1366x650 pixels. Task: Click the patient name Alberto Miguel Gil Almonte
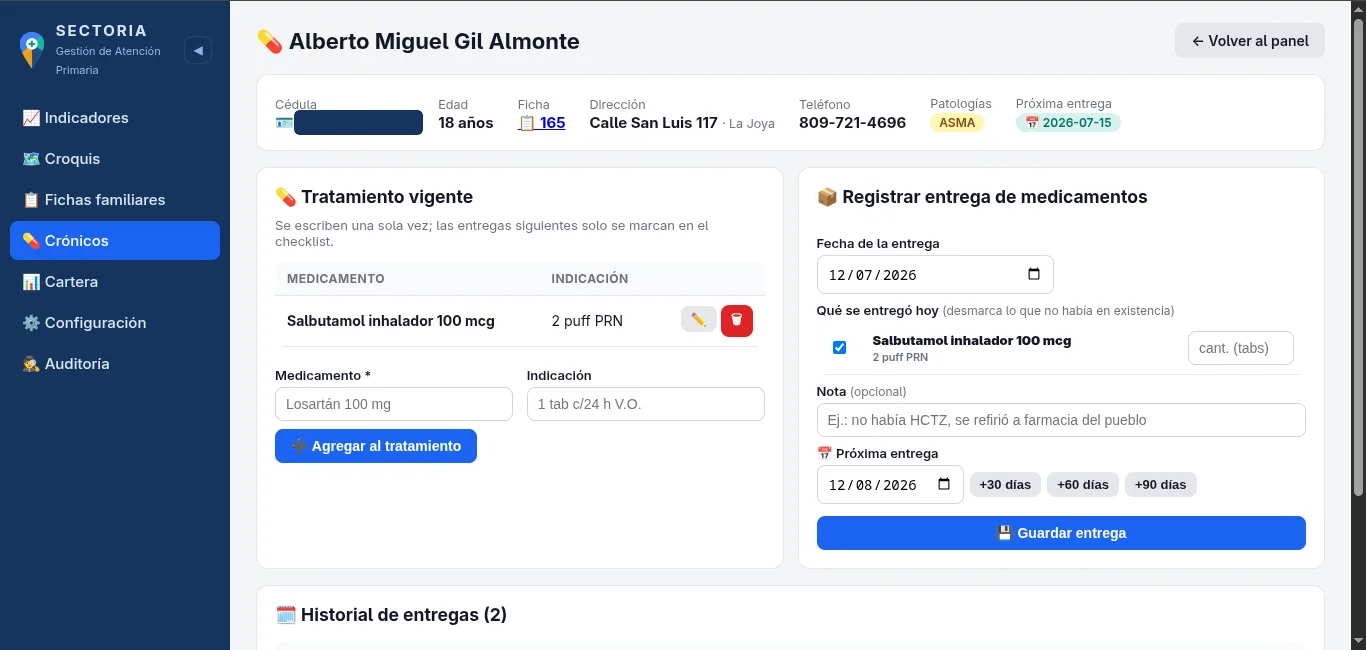click(434, 41)
